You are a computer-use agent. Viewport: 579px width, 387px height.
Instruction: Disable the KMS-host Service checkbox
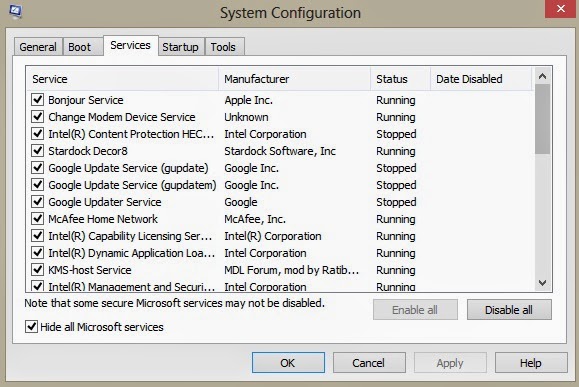pyautogui.click(x=37, y=269)
